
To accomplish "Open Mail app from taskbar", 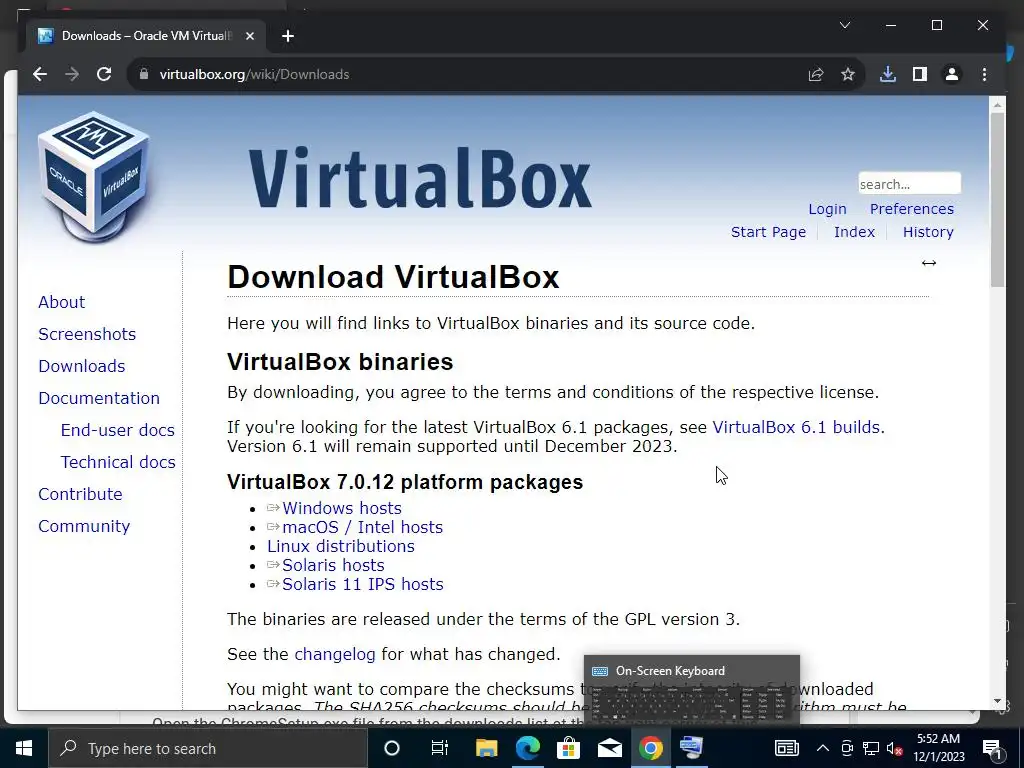I will [x=610, y=748].
